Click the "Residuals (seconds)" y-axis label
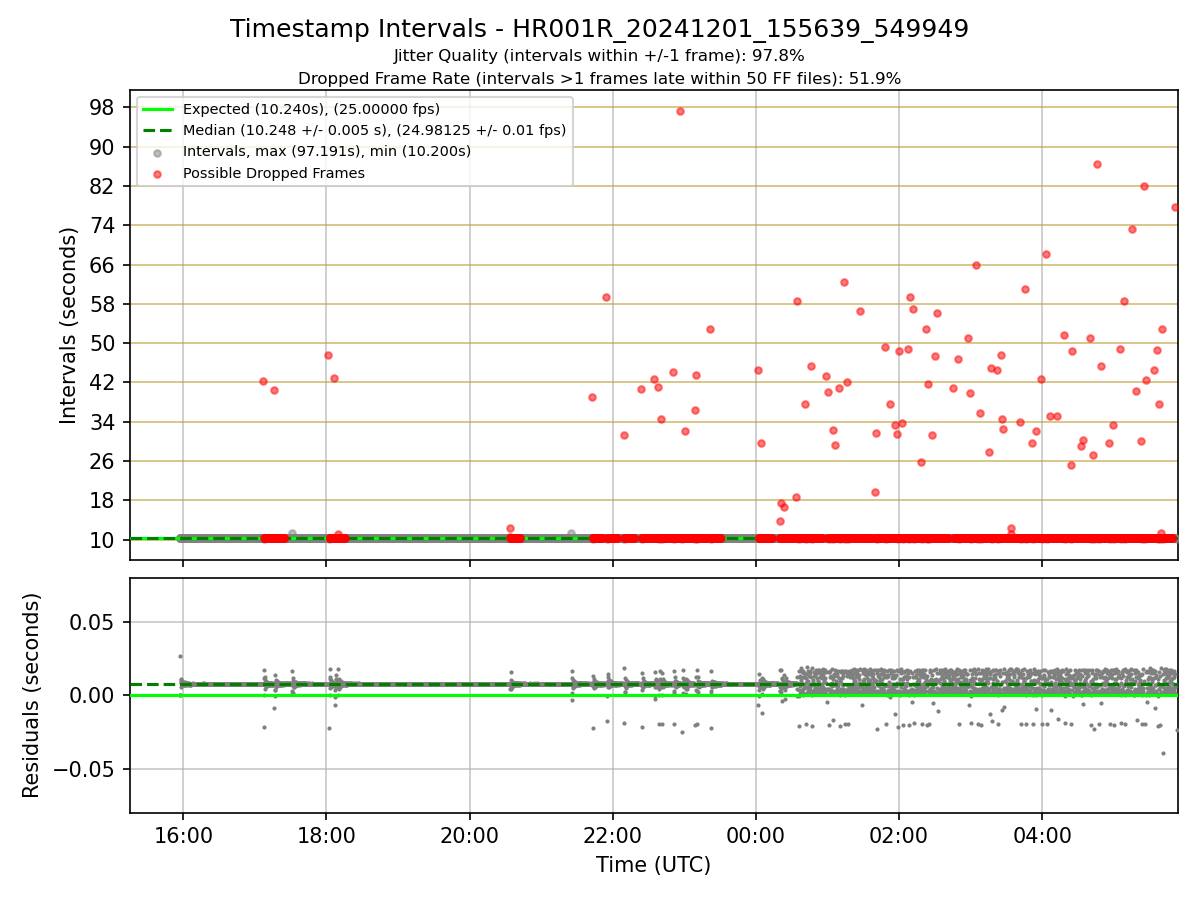 pos(32,695)
